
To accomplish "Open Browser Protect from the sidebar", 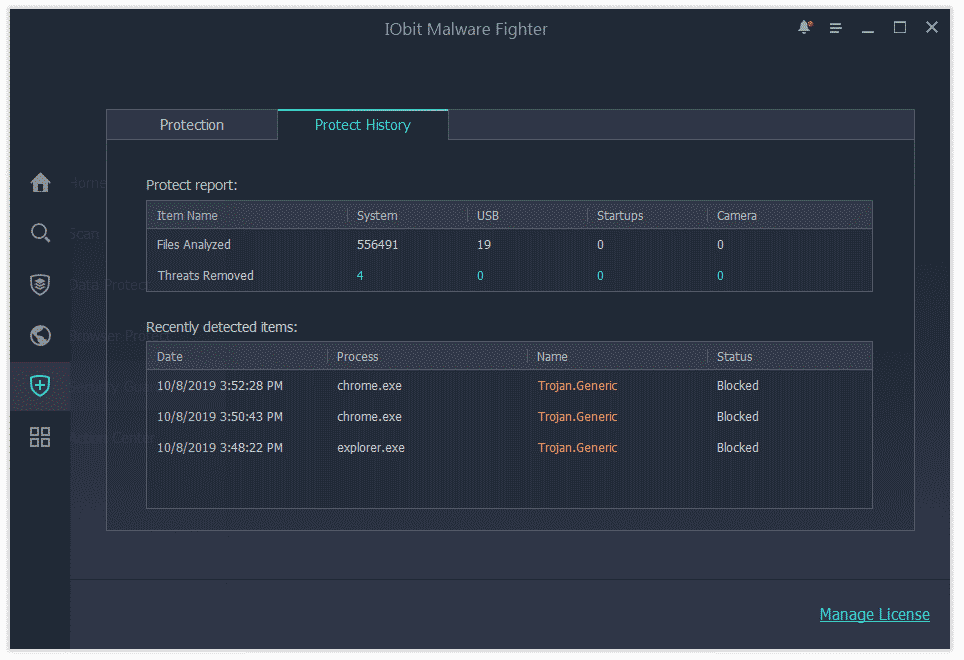I will (x=40, y=335).
